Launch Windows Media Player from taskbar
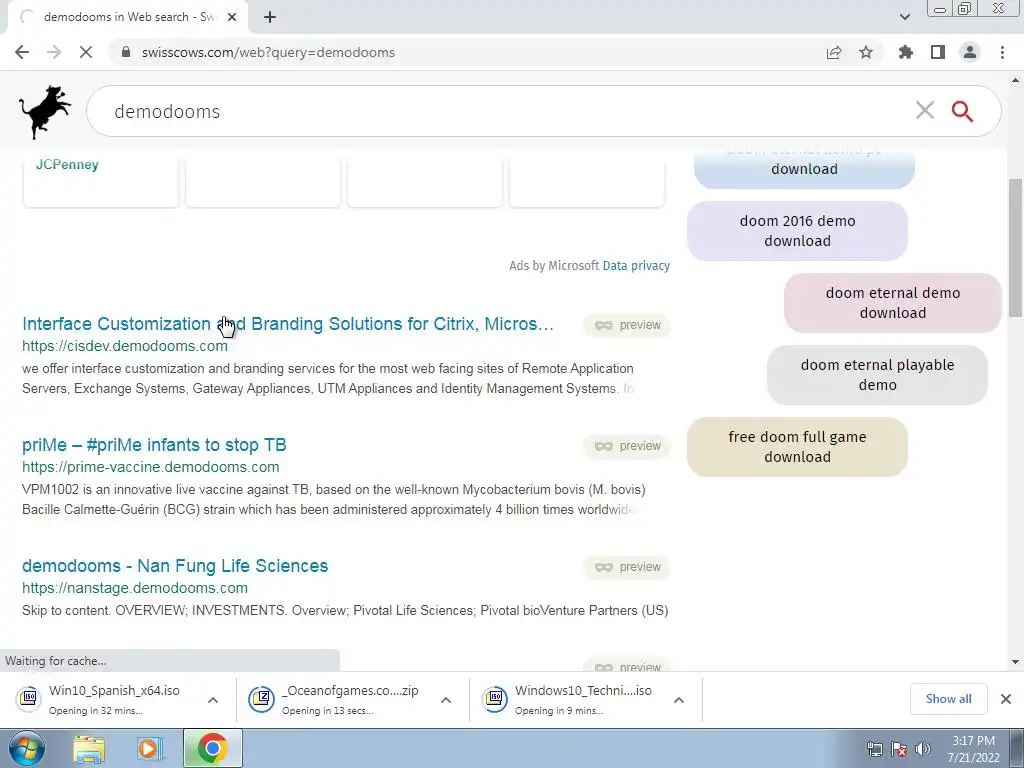This screenshot has height=768, width=1024. [x=149, y=749]
